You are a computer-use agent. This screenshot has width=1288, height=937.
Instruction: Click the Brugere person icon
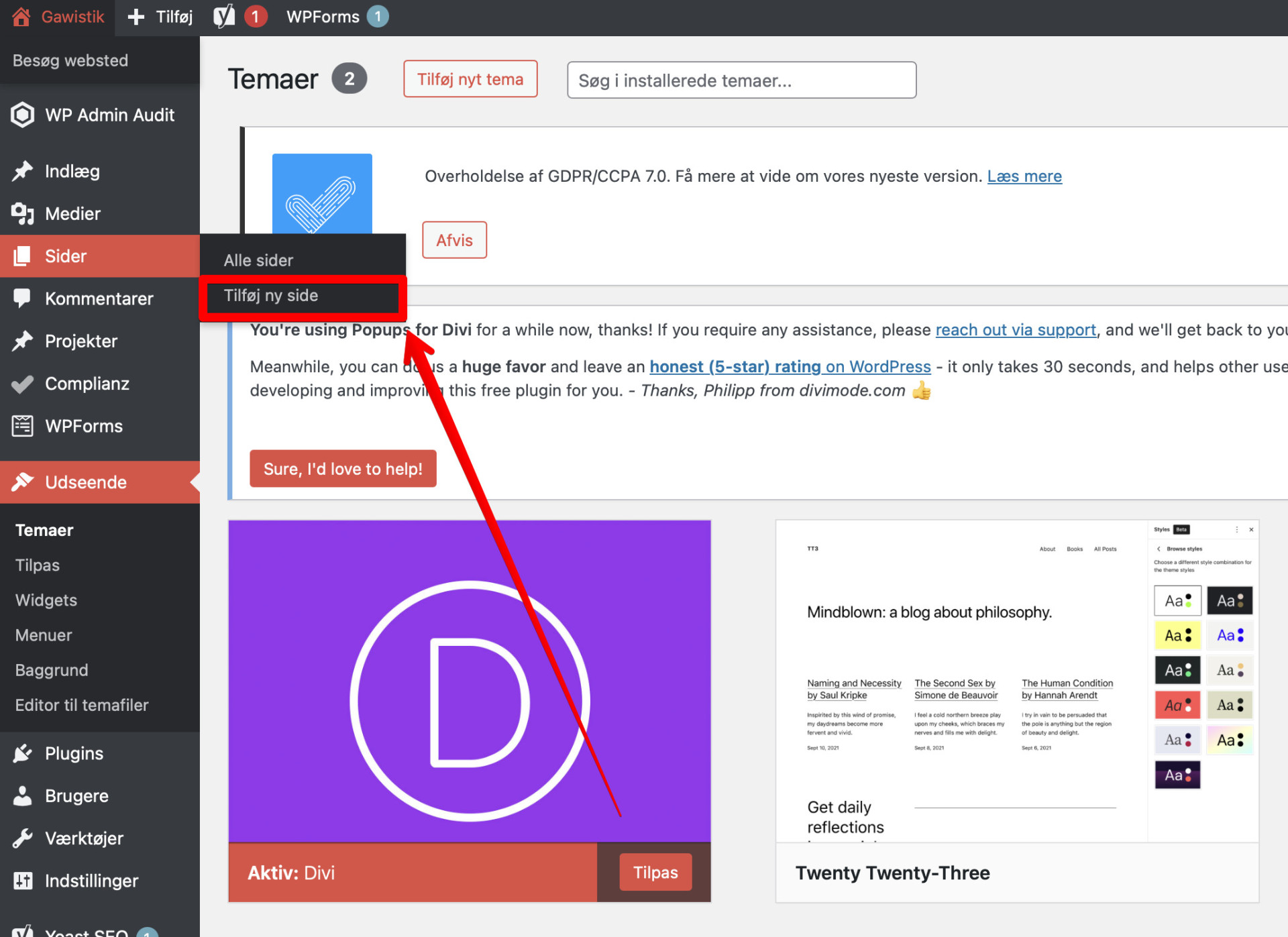click(22, 796)
